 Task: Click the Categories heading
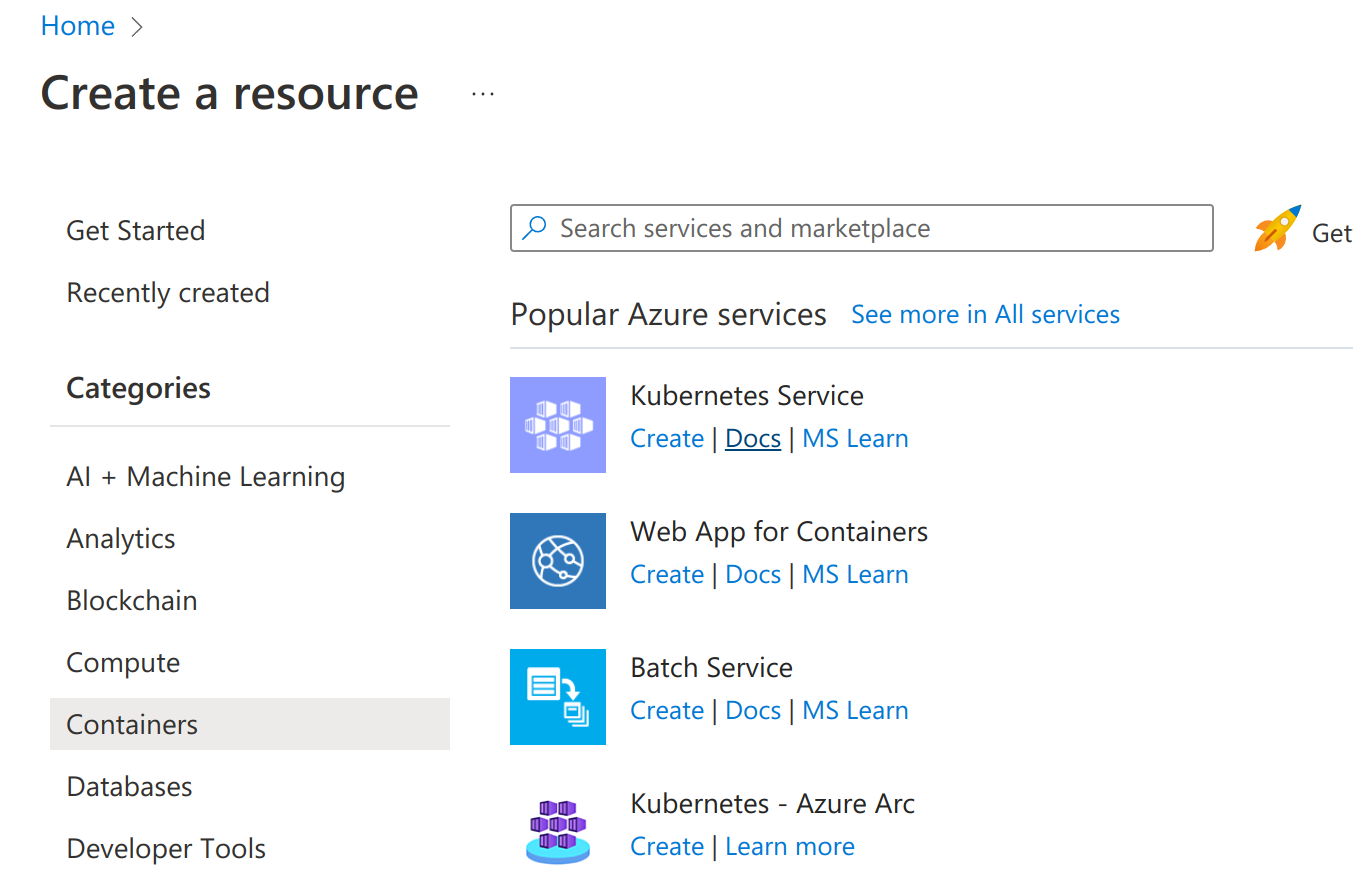(138, 388)
